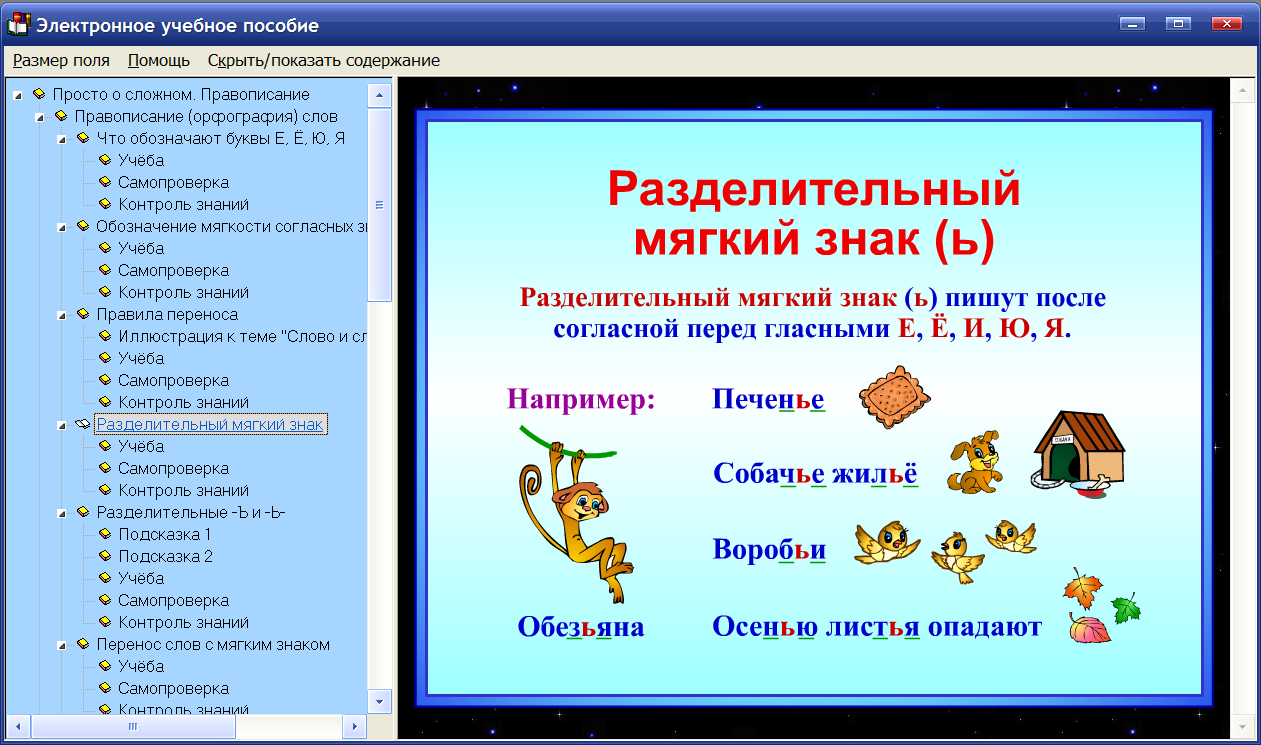Click the pencil icon next to Разделительный мягкий знак
The width and height of the screenshot is (1261, 745).
tap(81, 424)
